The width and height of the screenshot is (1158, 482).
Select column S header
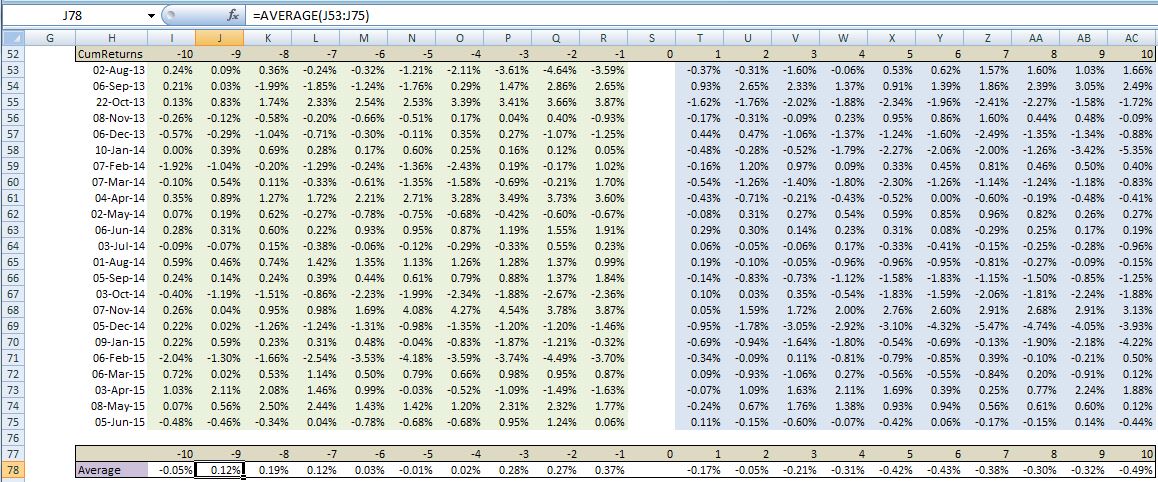[651, 37]
